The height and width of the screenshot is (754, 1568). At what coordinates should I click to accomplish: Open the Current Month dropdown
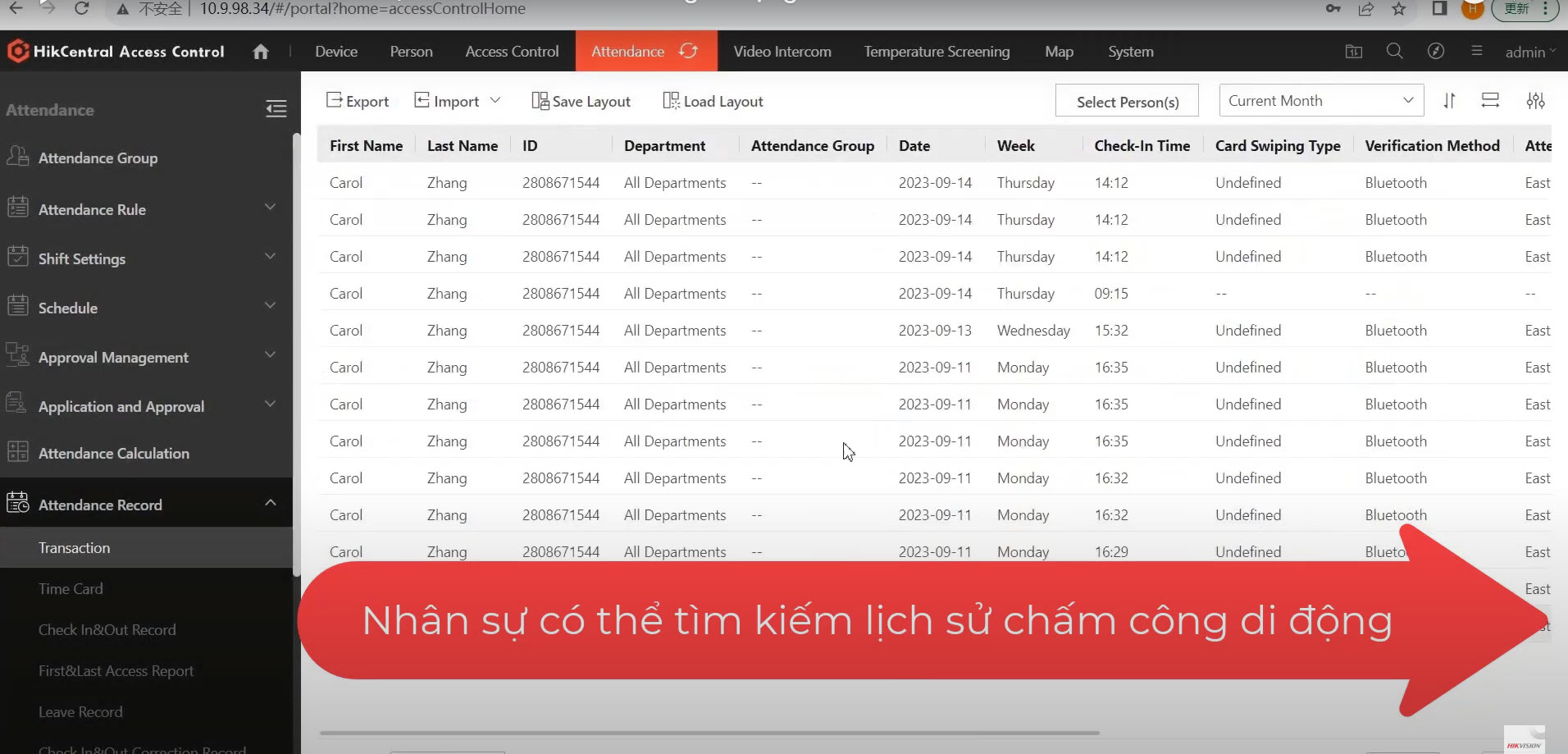pyautogui.click(x=1320, y=101)
